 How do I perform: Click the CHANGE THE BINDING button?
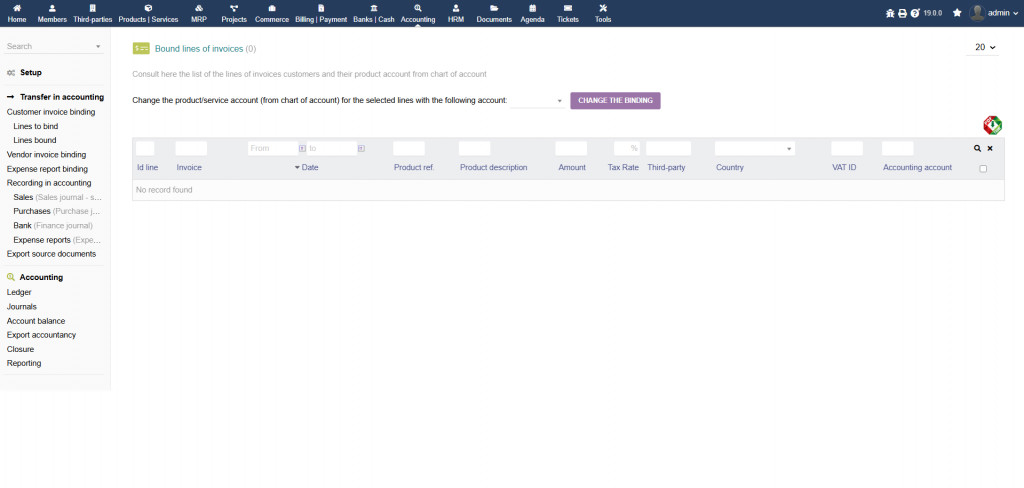click(615, 101)
